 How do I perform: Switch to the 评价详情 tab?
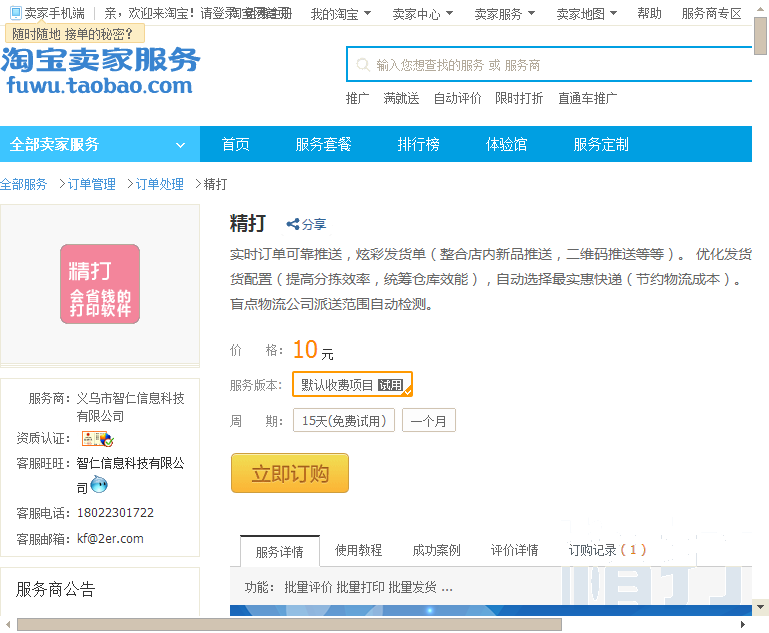pyautogui.click(x=514, y=550)
